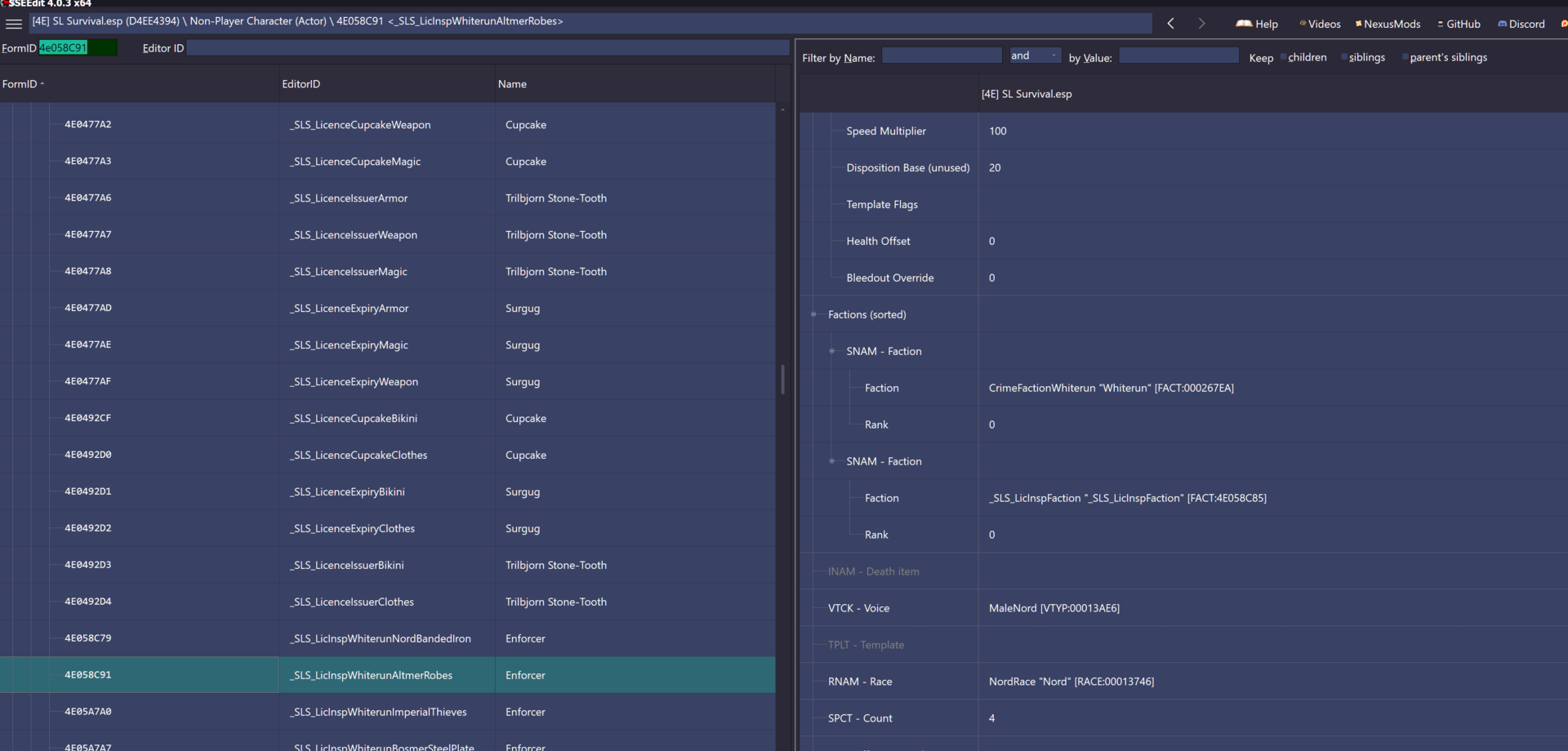Click the TPLT - Template row

1184,645
